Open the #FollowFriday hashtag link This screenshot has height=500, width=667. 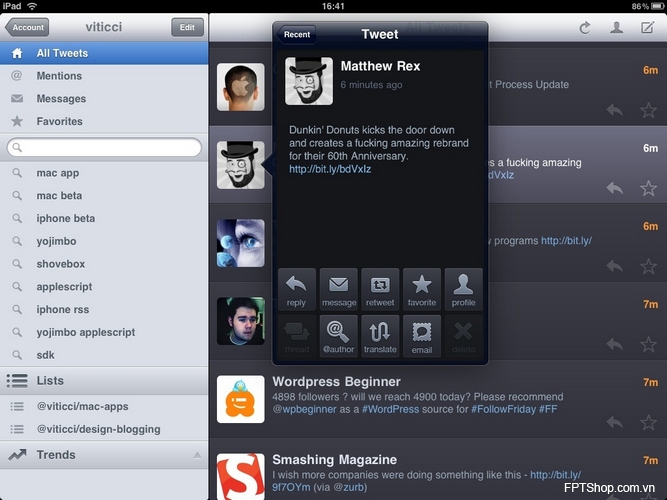pos(504,409)
